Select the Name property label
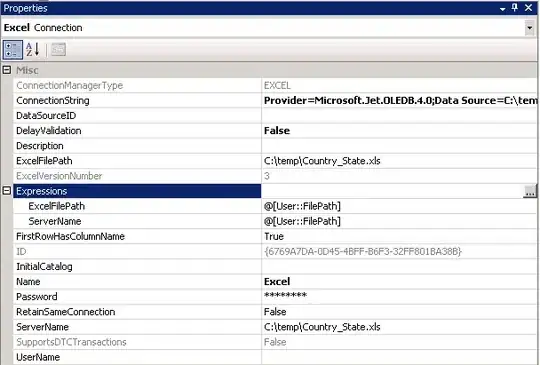Screen dimensions: 540x365 [28, 282]
